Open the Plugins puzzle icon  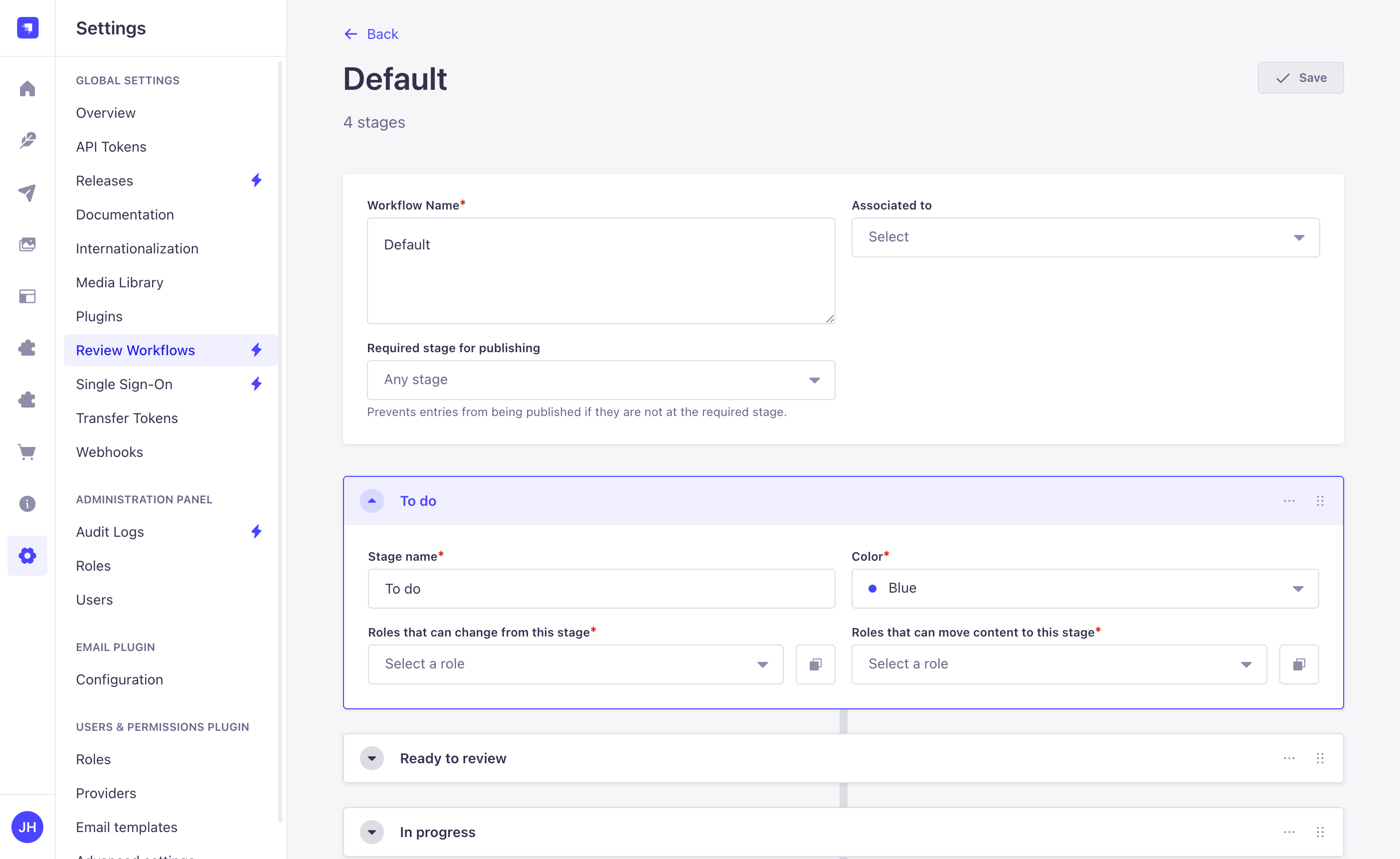tap(27, 348)
